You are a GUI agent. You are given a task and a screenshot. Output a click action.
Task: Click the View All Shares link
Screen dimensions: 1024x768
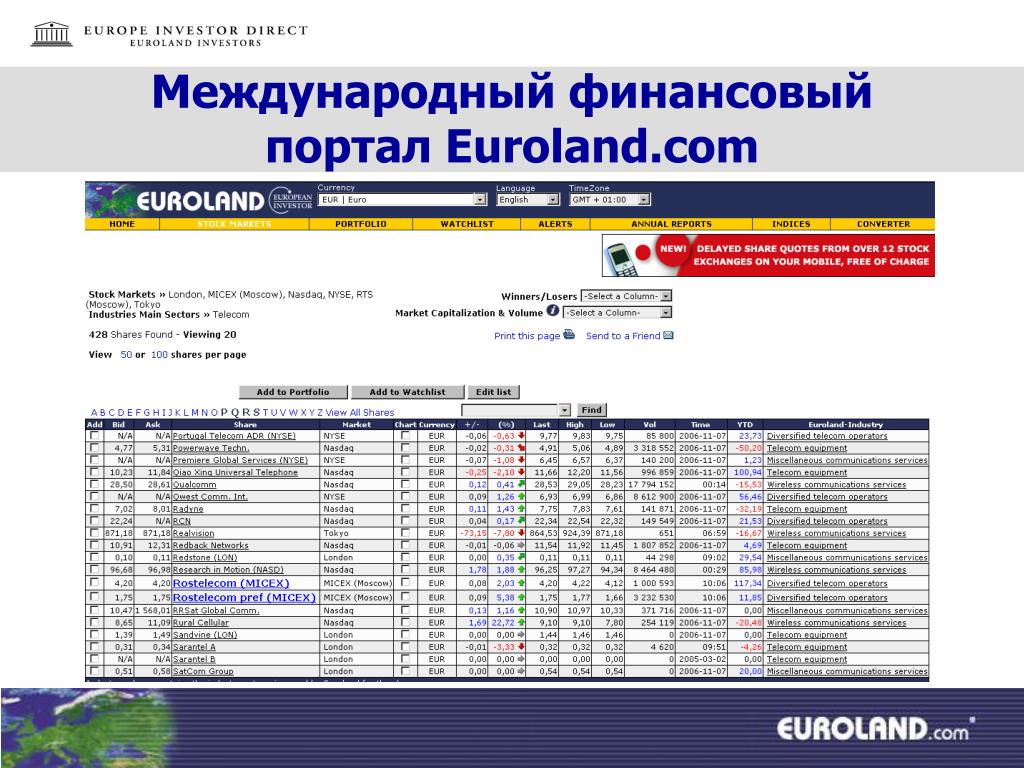pos(360,413)
